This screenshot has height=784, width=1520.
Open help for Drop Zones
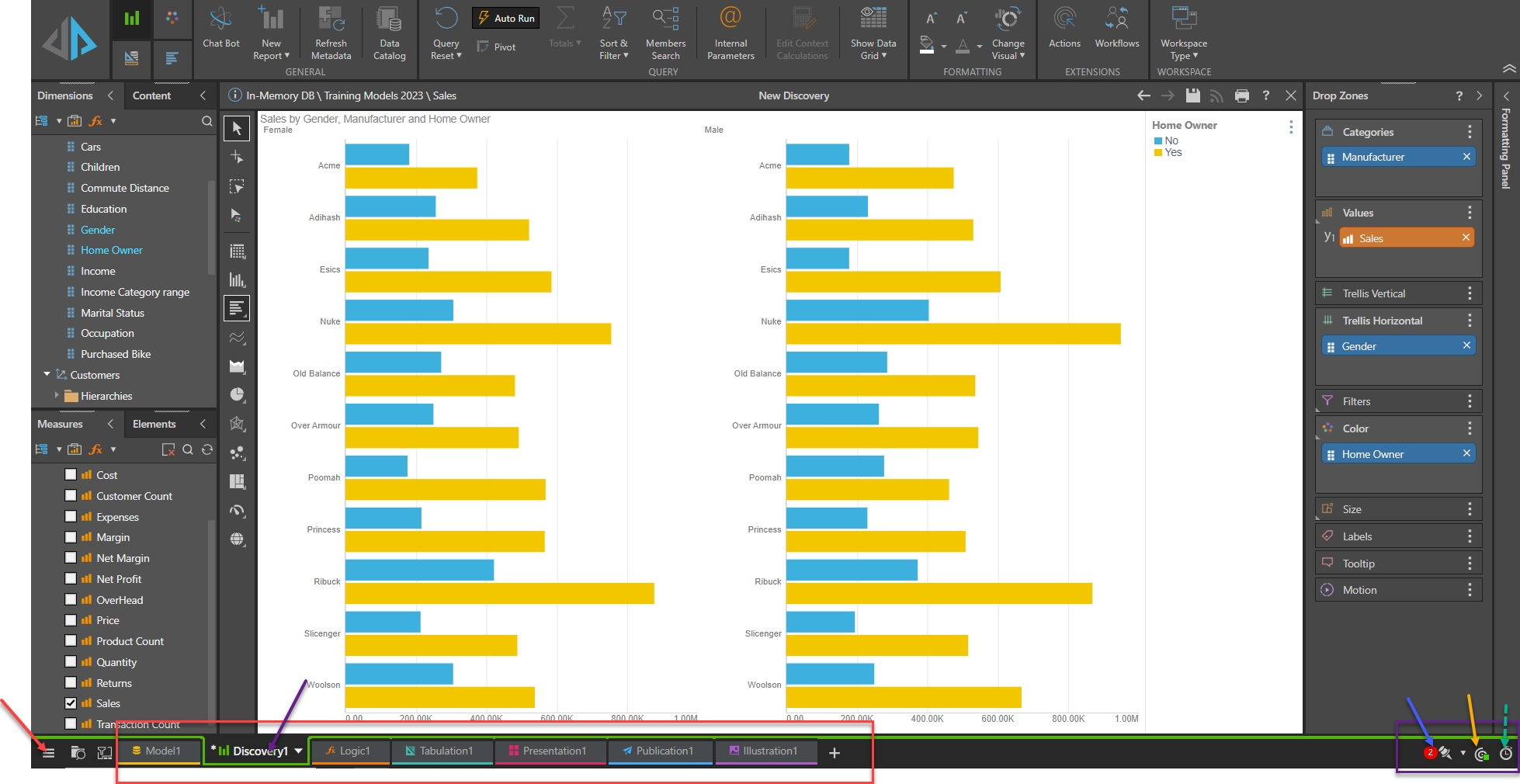[1459, 95]
